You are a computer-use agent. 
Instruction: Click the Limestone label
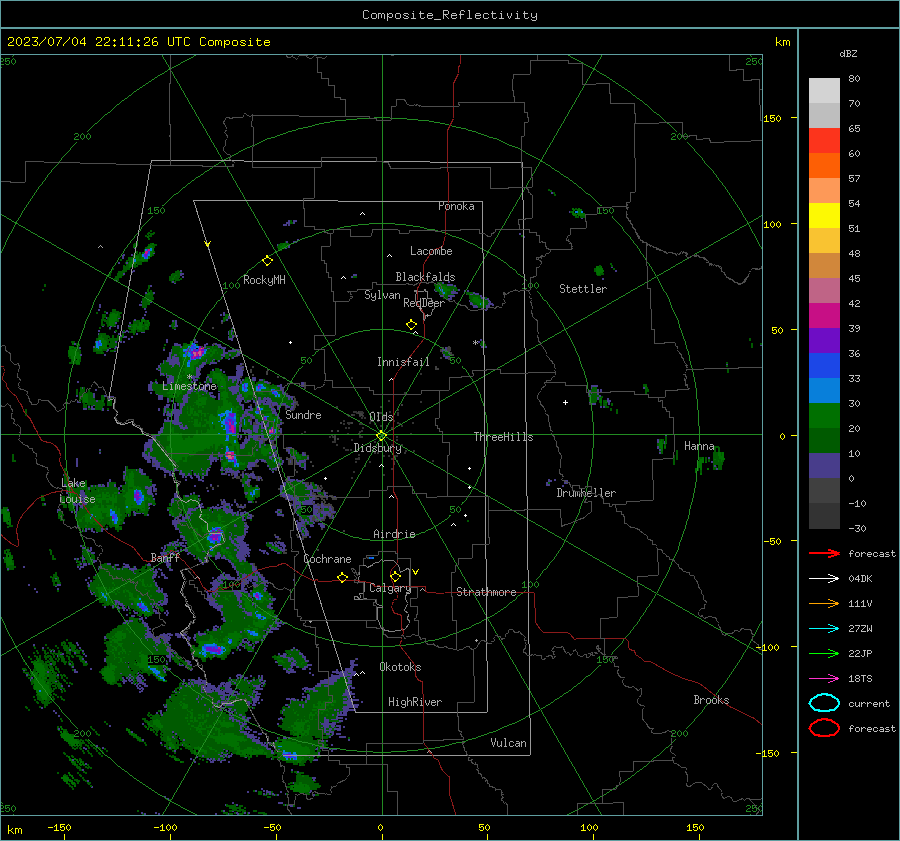coord(189,386)
